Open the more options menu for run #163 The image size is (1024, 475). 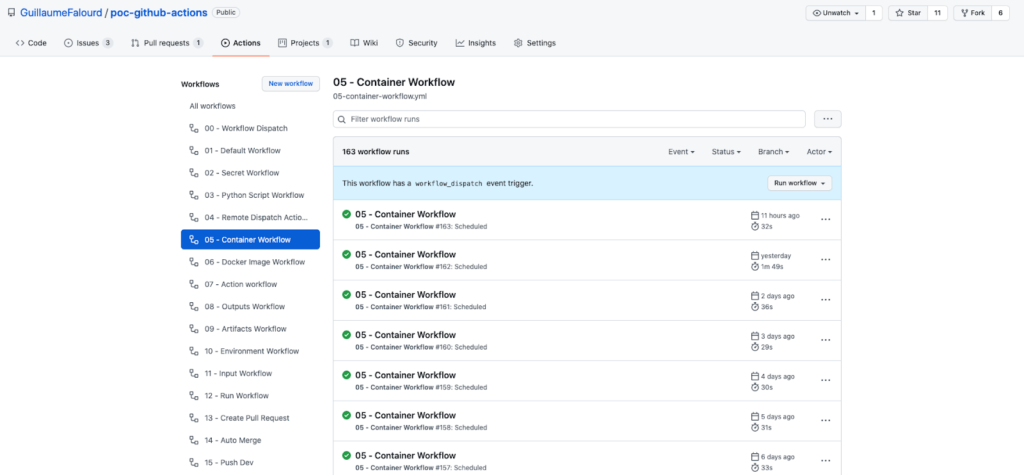coord(825,220)
